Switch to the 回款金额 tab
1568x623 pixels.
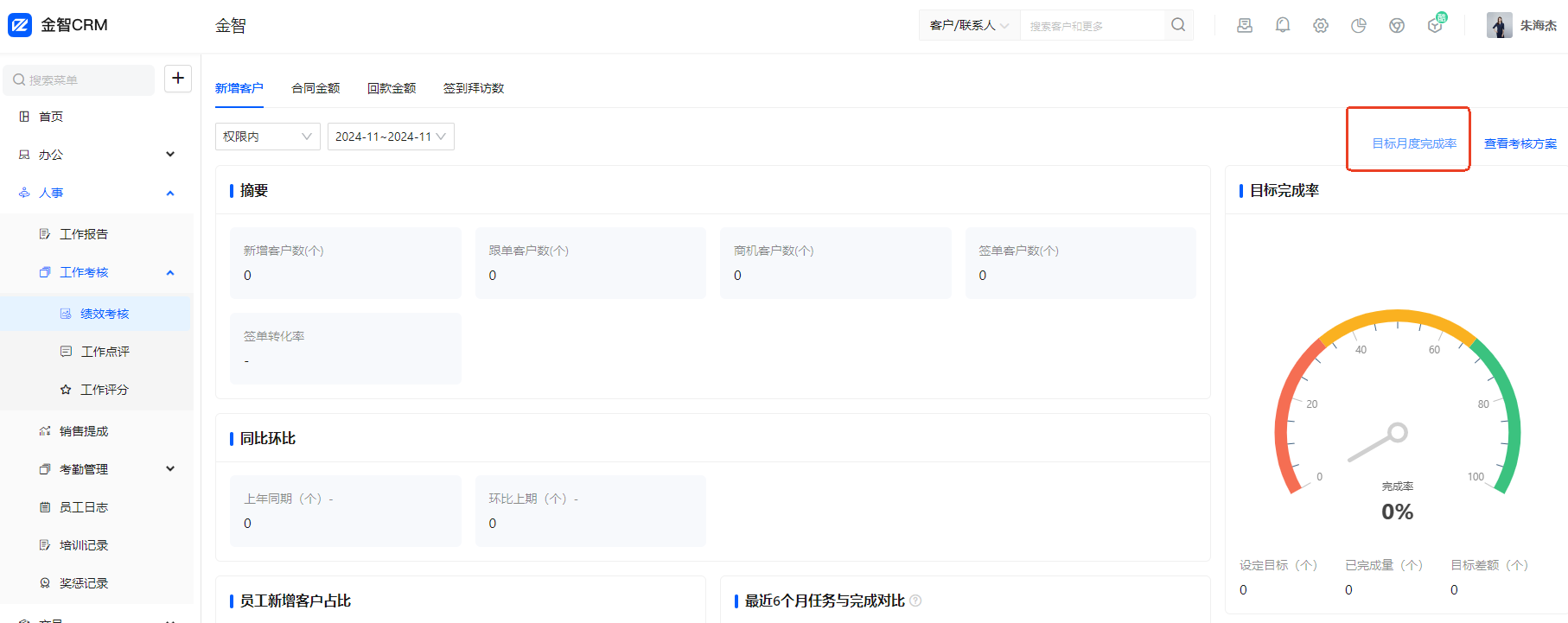tap(392, 88)
